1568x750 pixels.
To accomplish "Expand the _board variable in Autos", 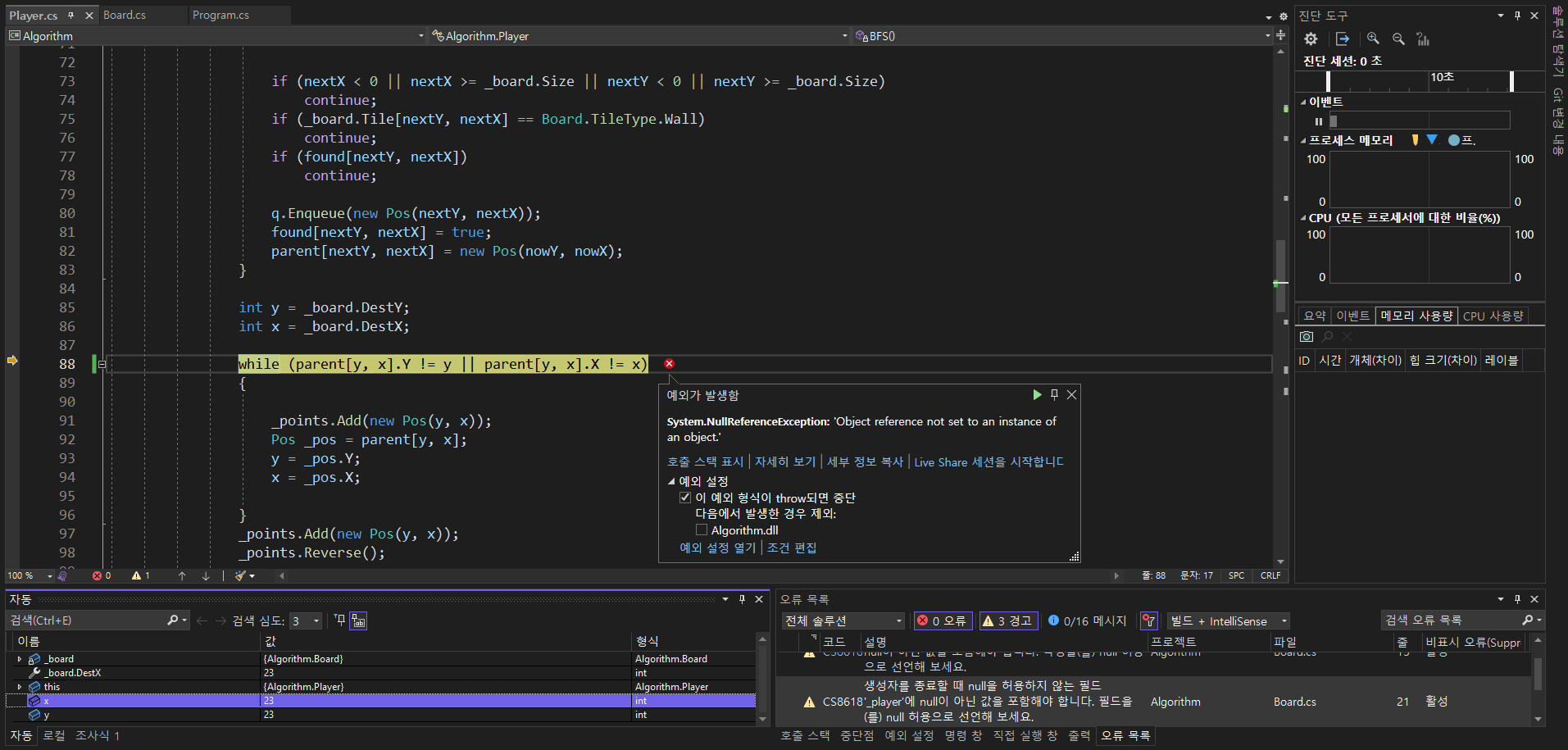I will (20, 659).
